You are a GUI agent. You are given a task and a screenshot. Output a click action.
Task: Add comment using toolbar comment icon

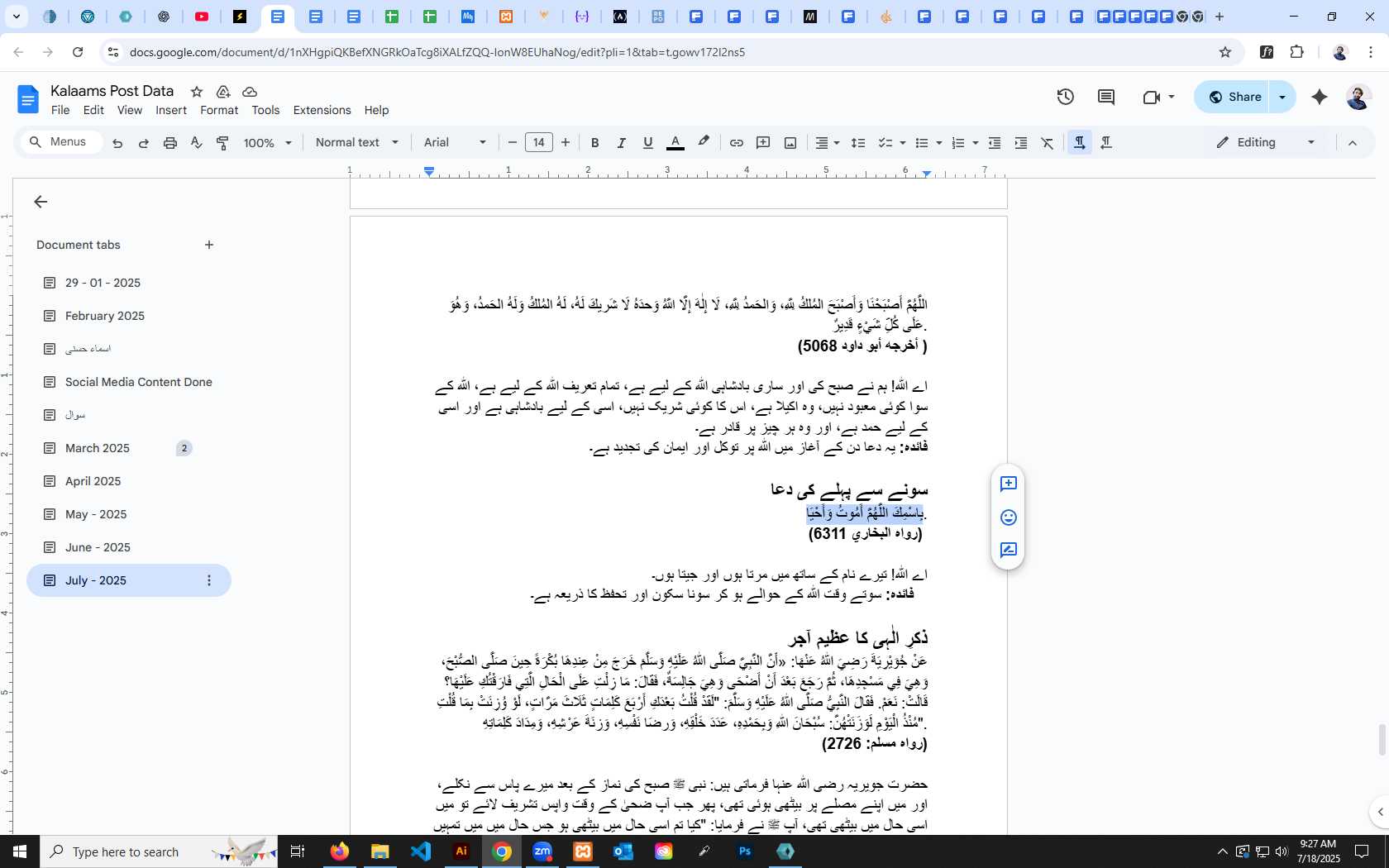point(763,143)
